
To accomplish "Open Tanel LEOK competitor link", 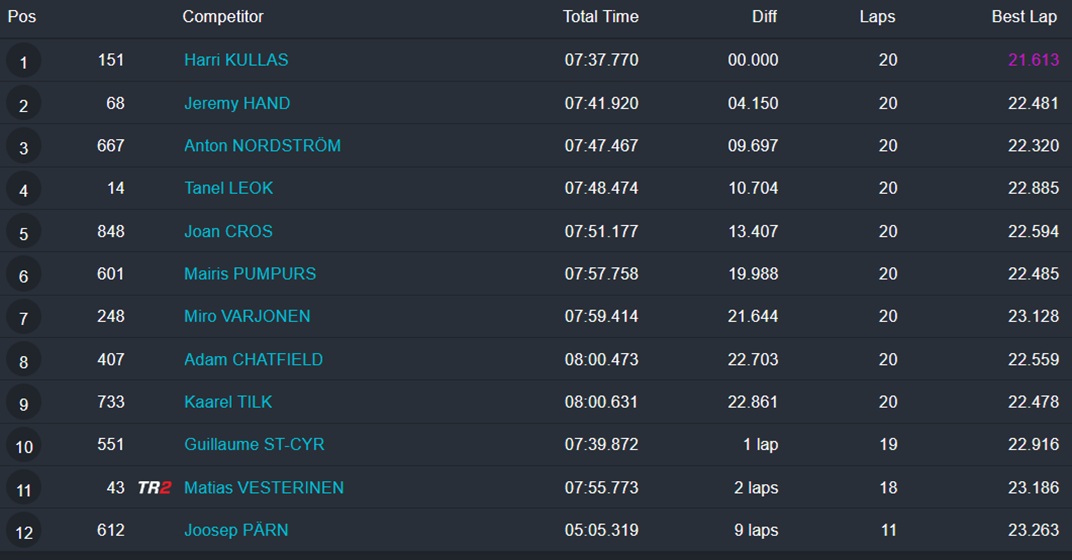I will [x=228, y=188].
